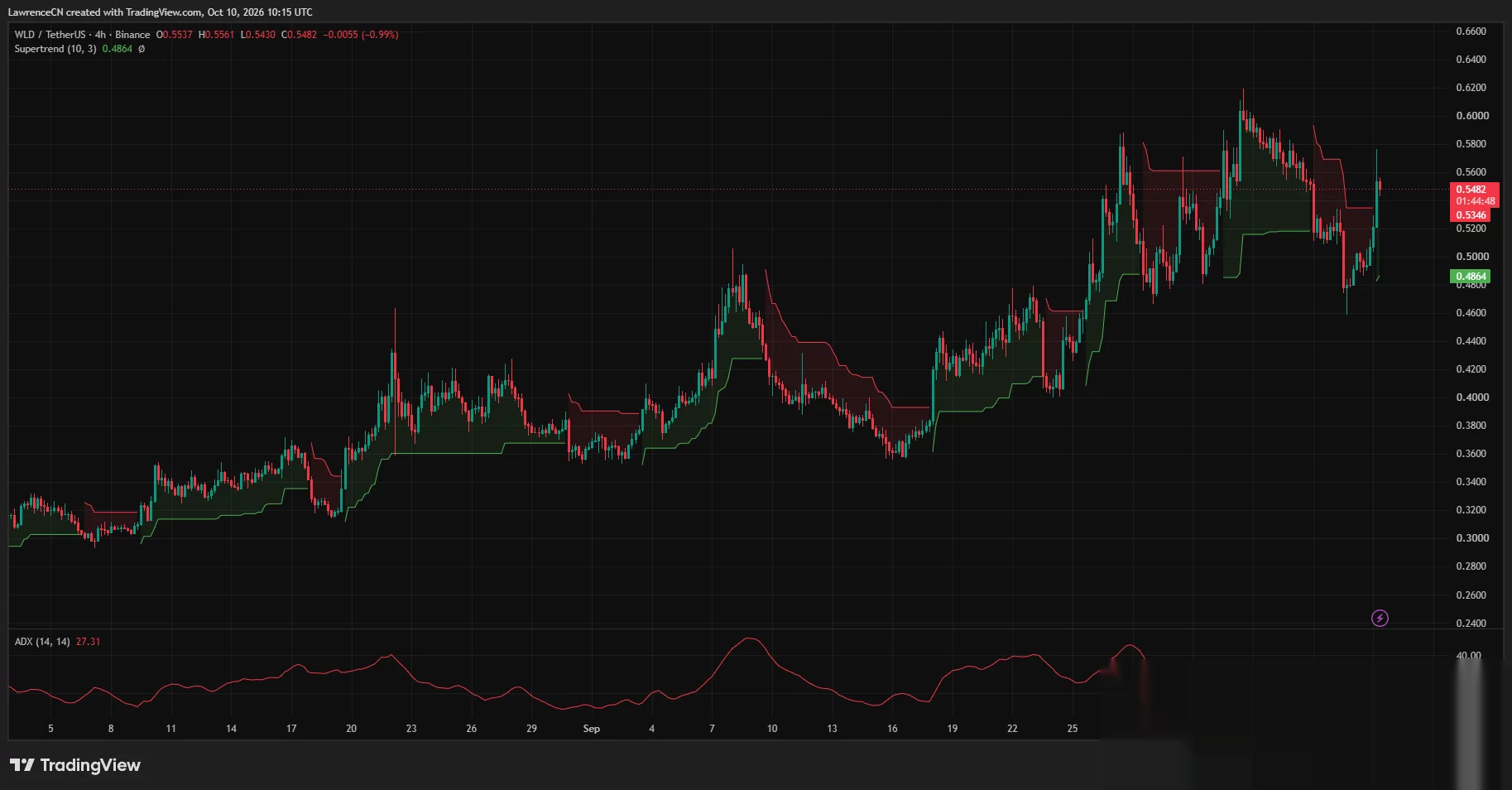Click the ADX value 27.31
The image size is (1512, 790).
pyautogui.click(x=88, y=642)
